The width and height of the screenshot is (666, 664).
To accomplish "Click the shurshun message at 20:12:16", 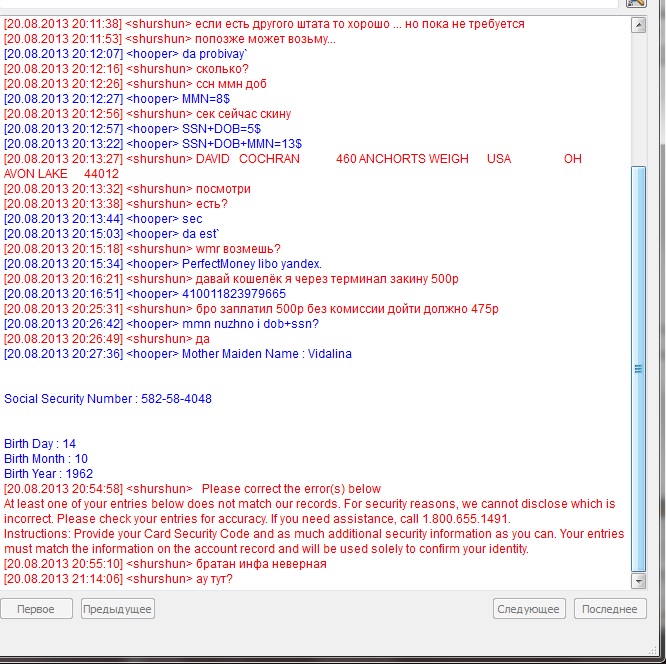I will pyautogui.click(x=126, y=69).
